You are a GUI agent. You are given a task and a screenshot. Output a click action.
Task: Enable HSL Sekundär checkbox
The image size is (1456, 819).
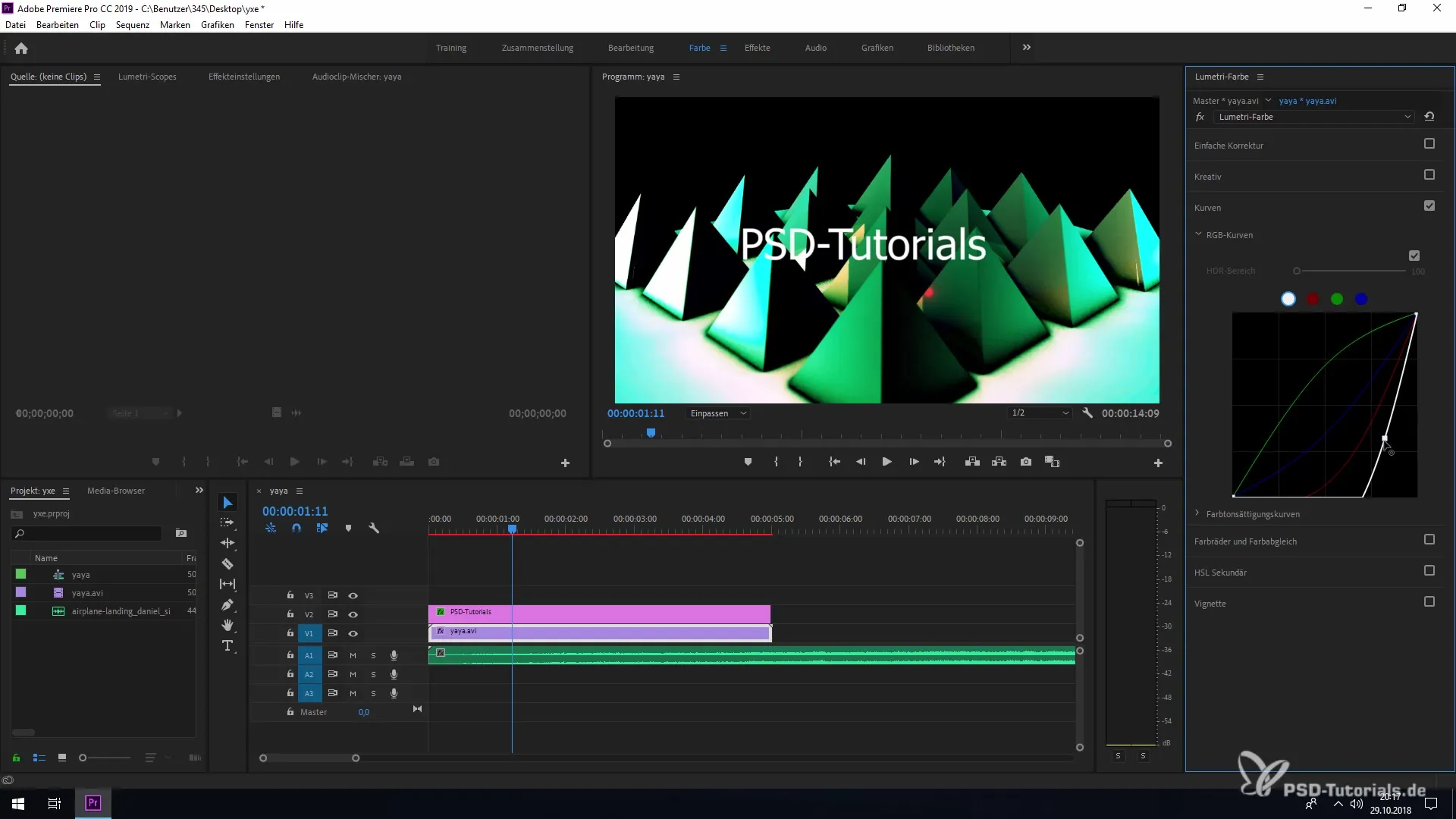click(x=1429, y=571)
